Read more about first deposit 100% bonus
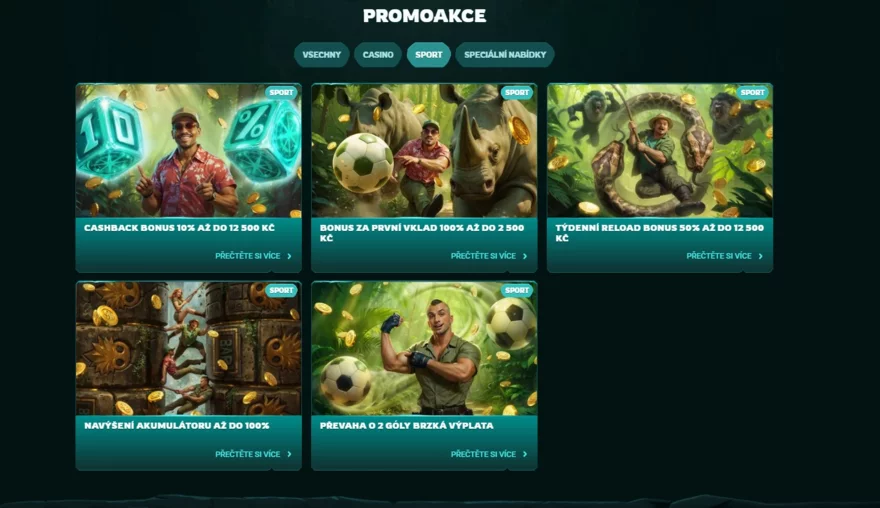Screen dimensions: 880x508 489,256
